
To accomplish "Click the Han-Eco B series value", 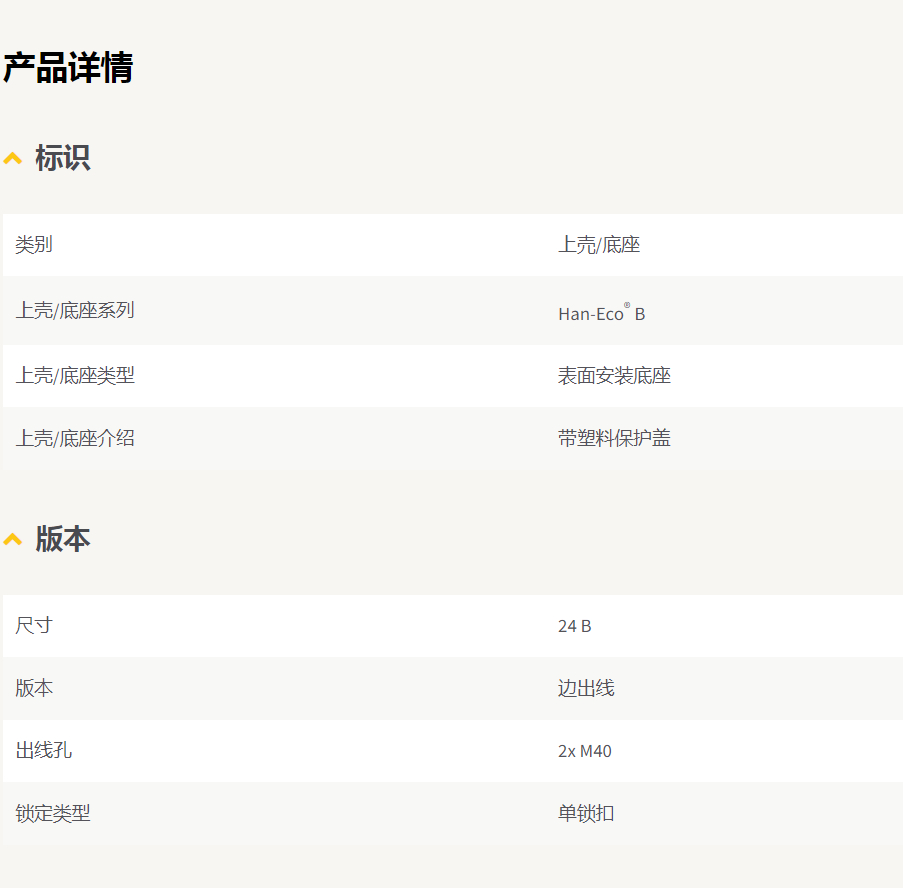I will (601, 313).
